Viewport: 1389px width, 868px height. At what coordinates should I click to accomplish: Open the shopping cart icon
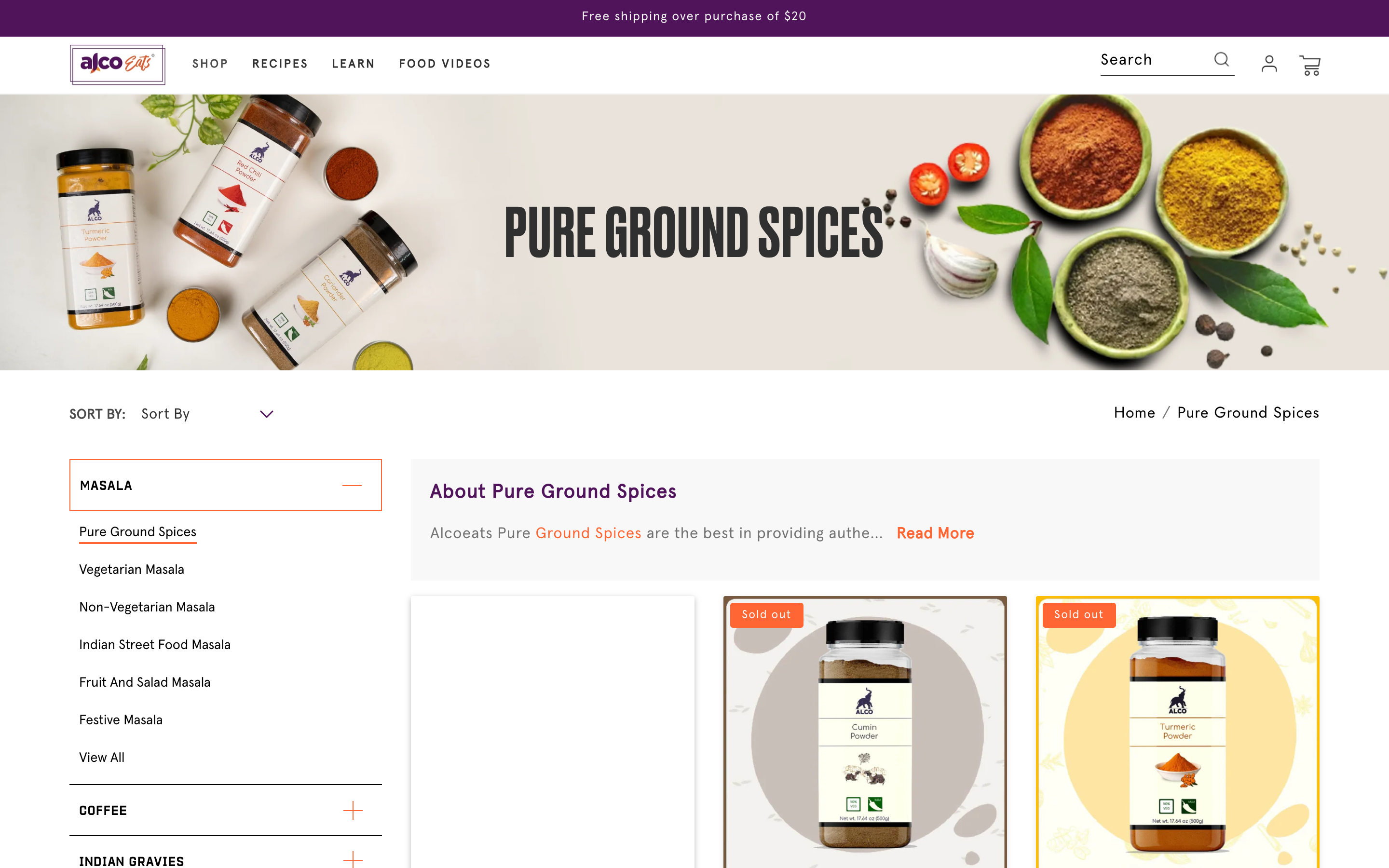click(1310, 65)
